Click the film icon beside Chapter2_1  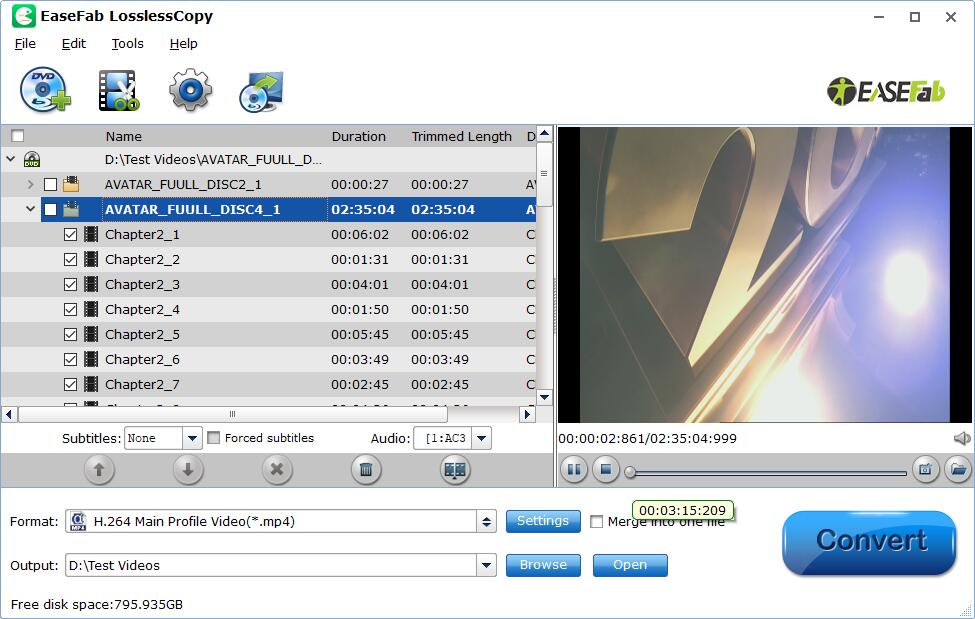(91, 235)
